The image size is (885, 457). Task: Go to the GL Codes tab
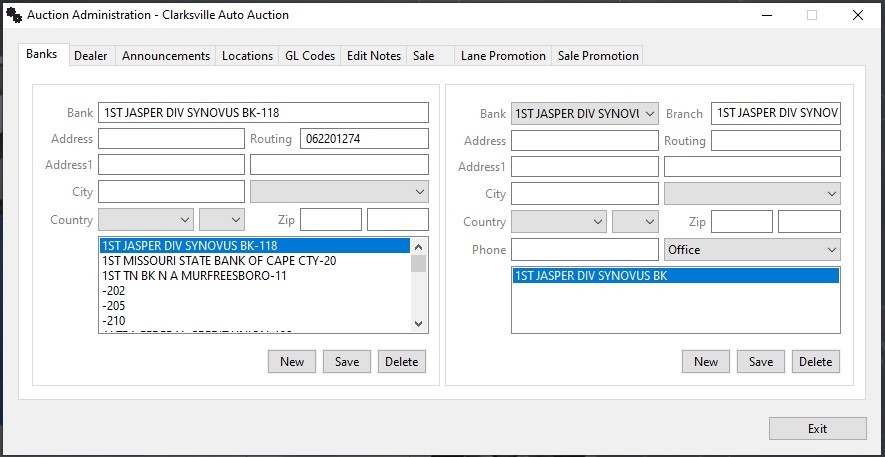(309, 56)
